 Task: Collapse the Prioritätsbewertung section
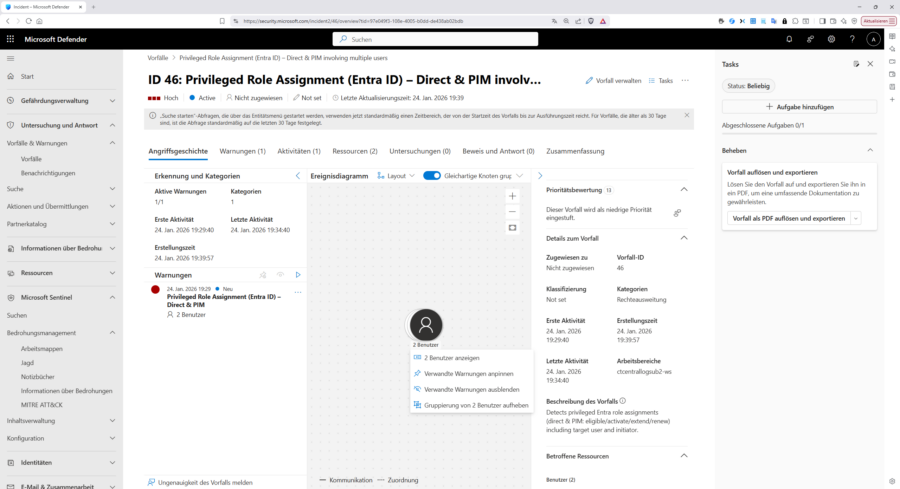coord(684,189)
